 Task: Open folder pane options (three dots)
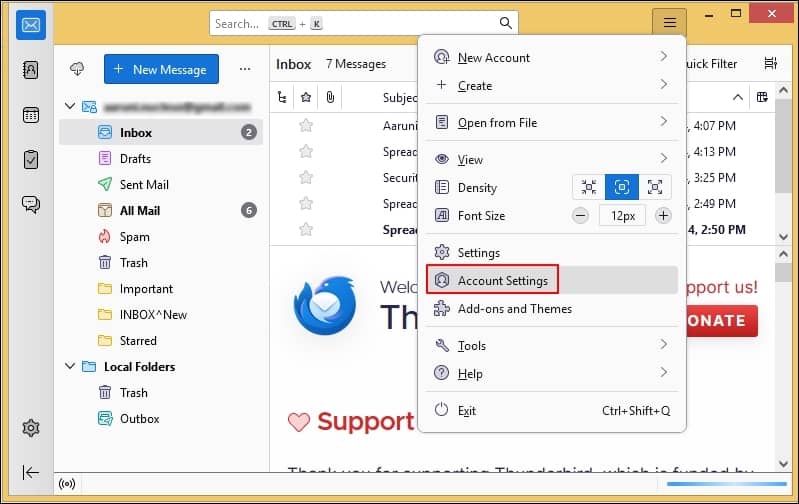click(245, 69)
